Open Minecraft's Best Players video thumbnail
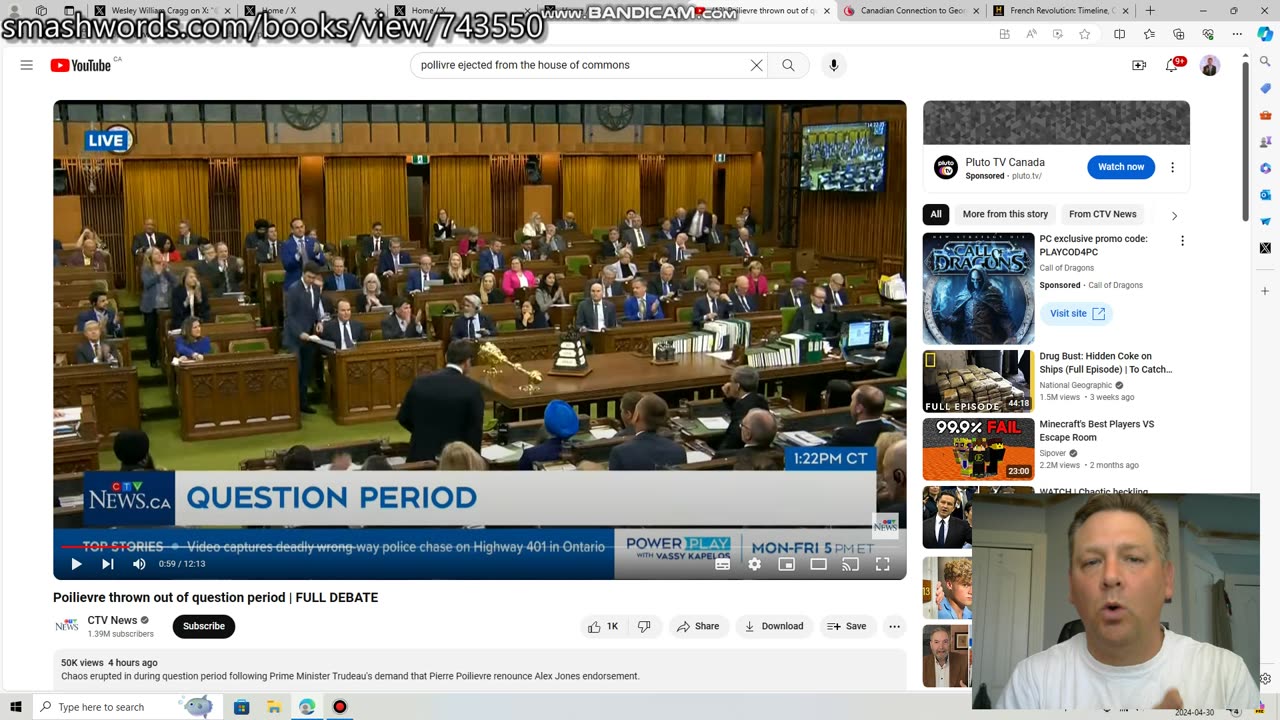 pyautogui.click(x=978, y=449)
